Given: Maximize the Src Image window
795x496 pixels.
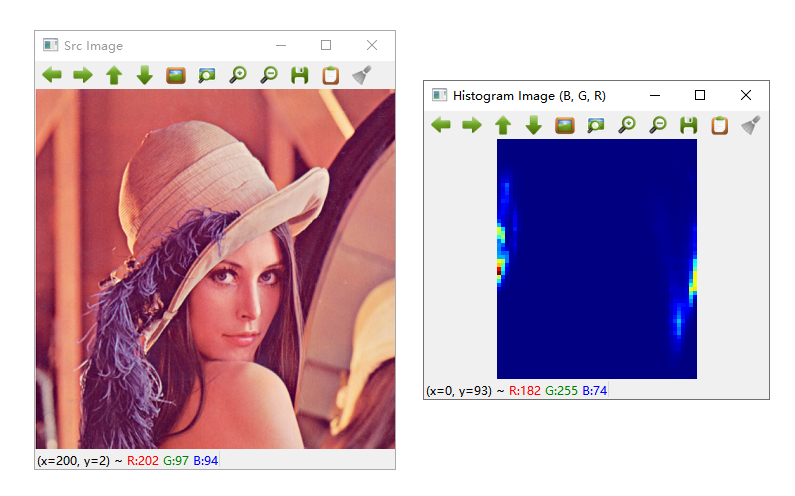Looking at the screenshot, I should coord(326,45).
